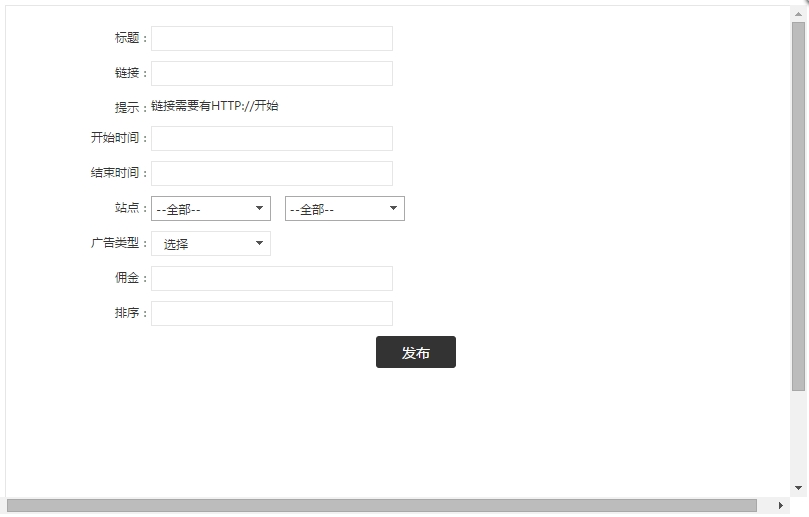Click the 开始时间 input field

(x=271, y=139)
